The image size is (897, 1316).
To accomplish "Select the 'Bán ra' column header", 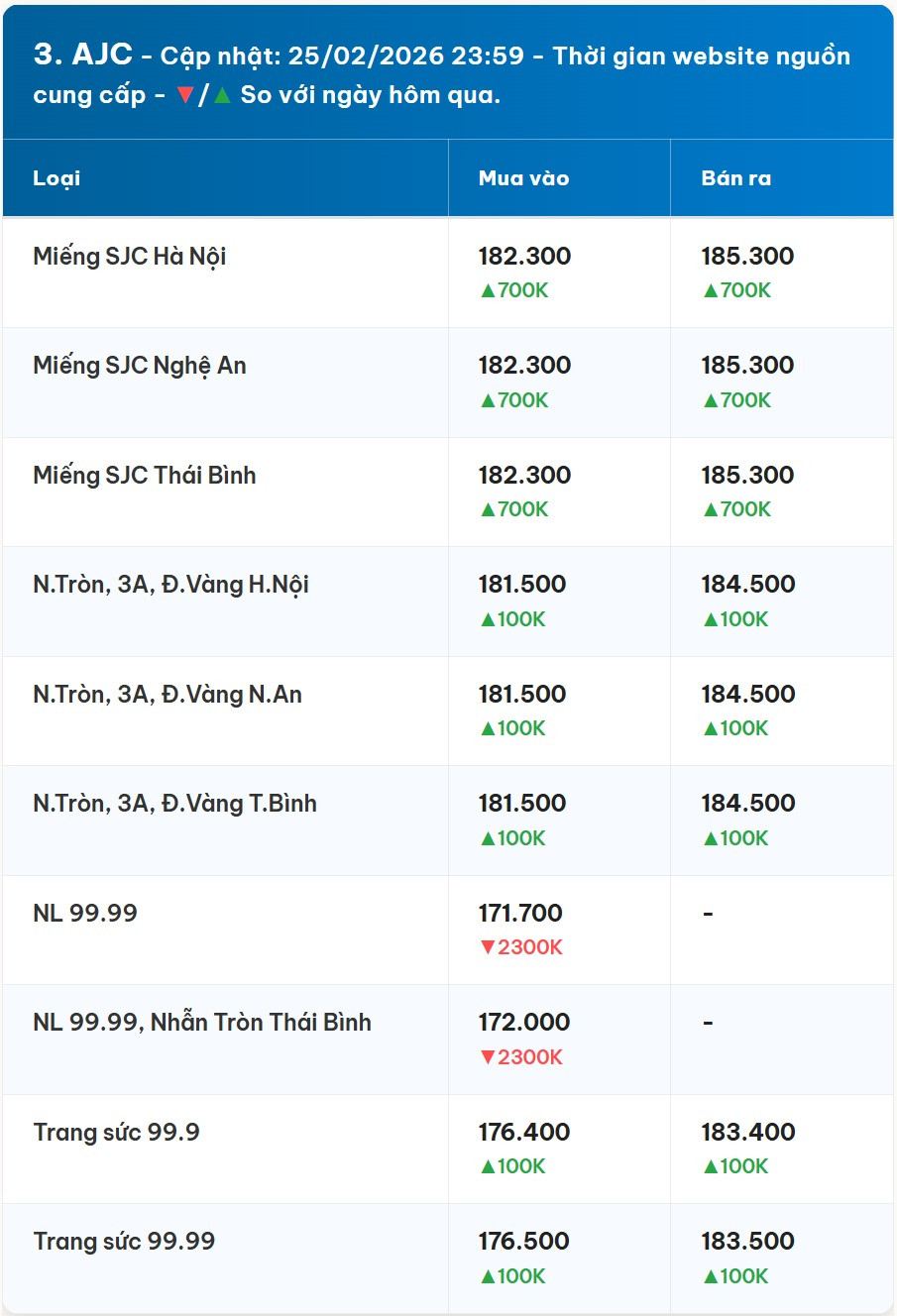I will (735, 179).
